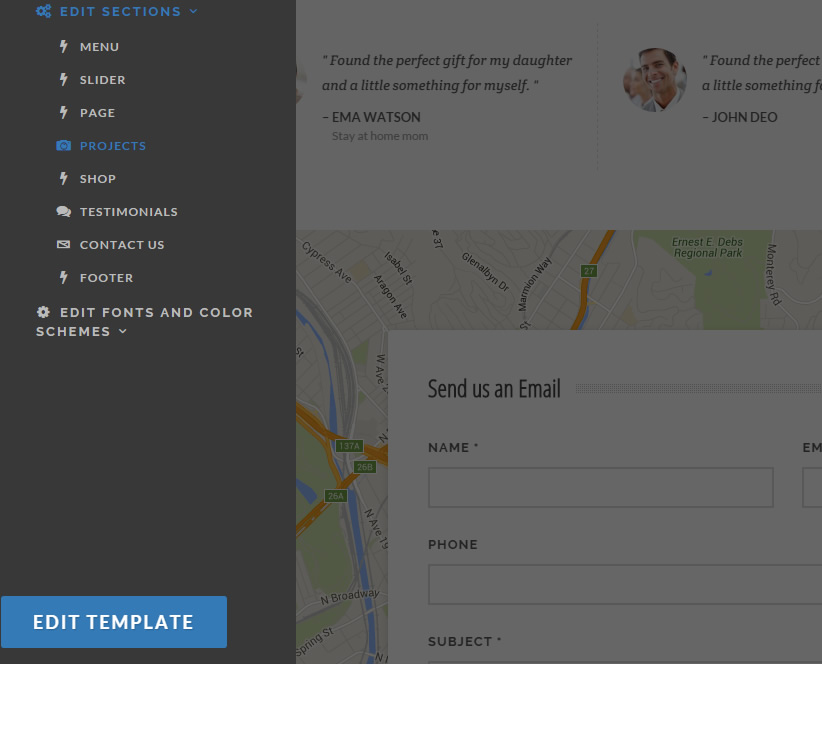This screenshot has height=748, width=822.
Task: Expand Edit Fonts and Color Schemes
Action: click(x=122, y=331)
